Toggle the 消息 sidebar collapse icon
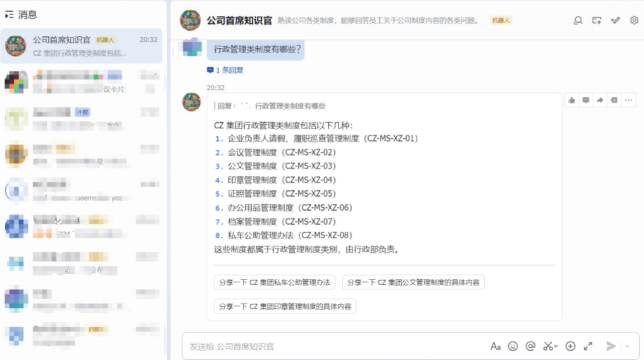This screenshot has width=644, height=360. click(9, 15)
